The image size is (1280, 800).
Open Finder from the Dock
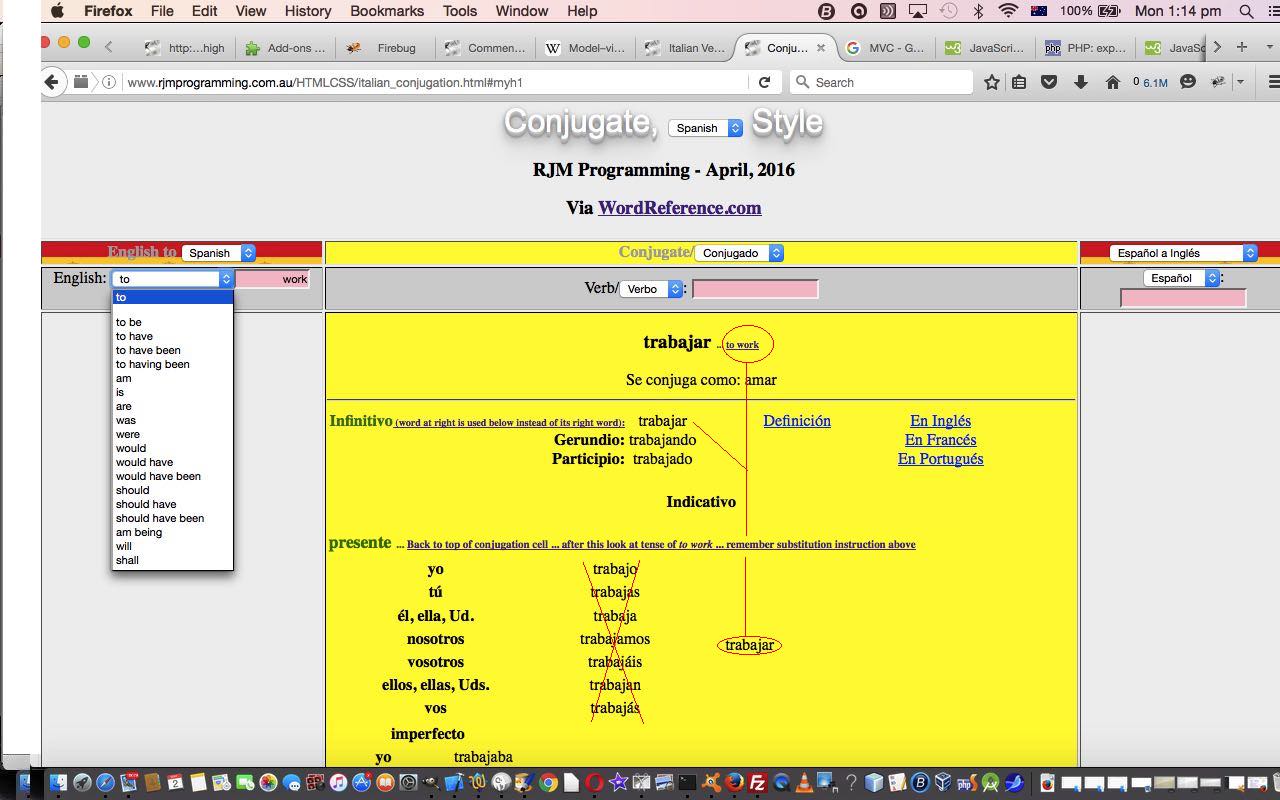pos(58,783)
